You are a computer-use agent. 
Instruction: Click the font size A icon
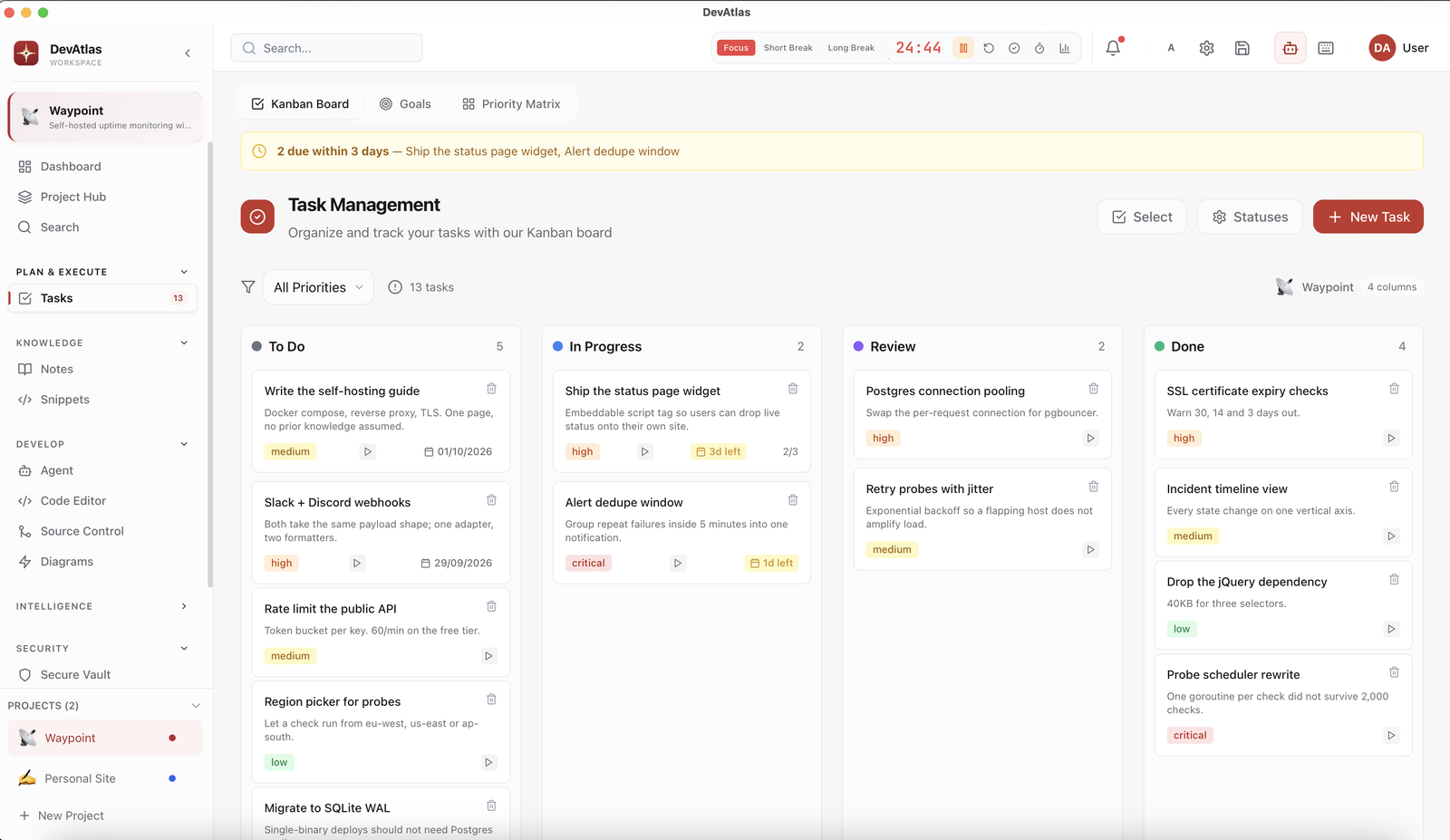click(x=1171, y=48)
